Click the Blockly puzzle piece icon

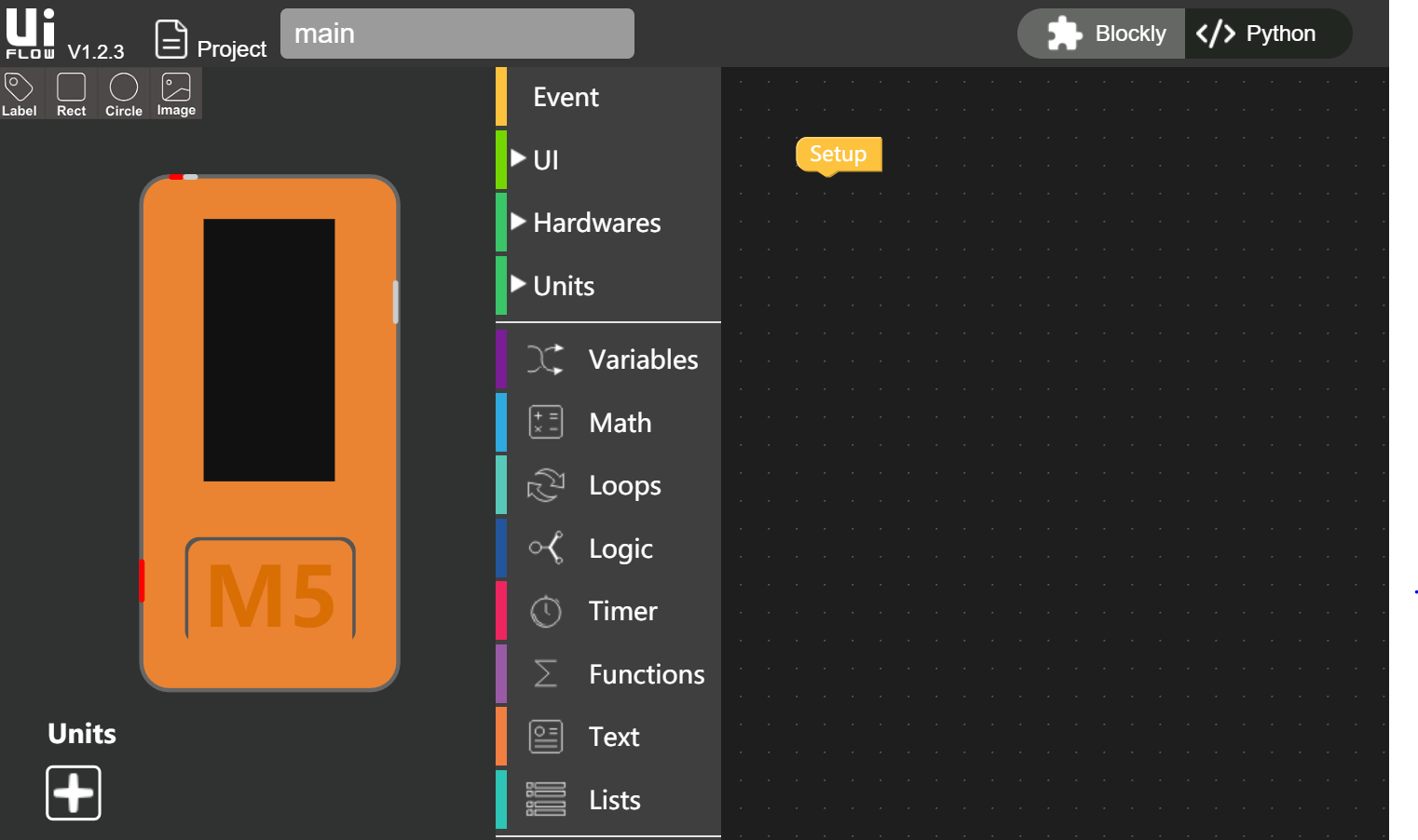(1064, 34)
